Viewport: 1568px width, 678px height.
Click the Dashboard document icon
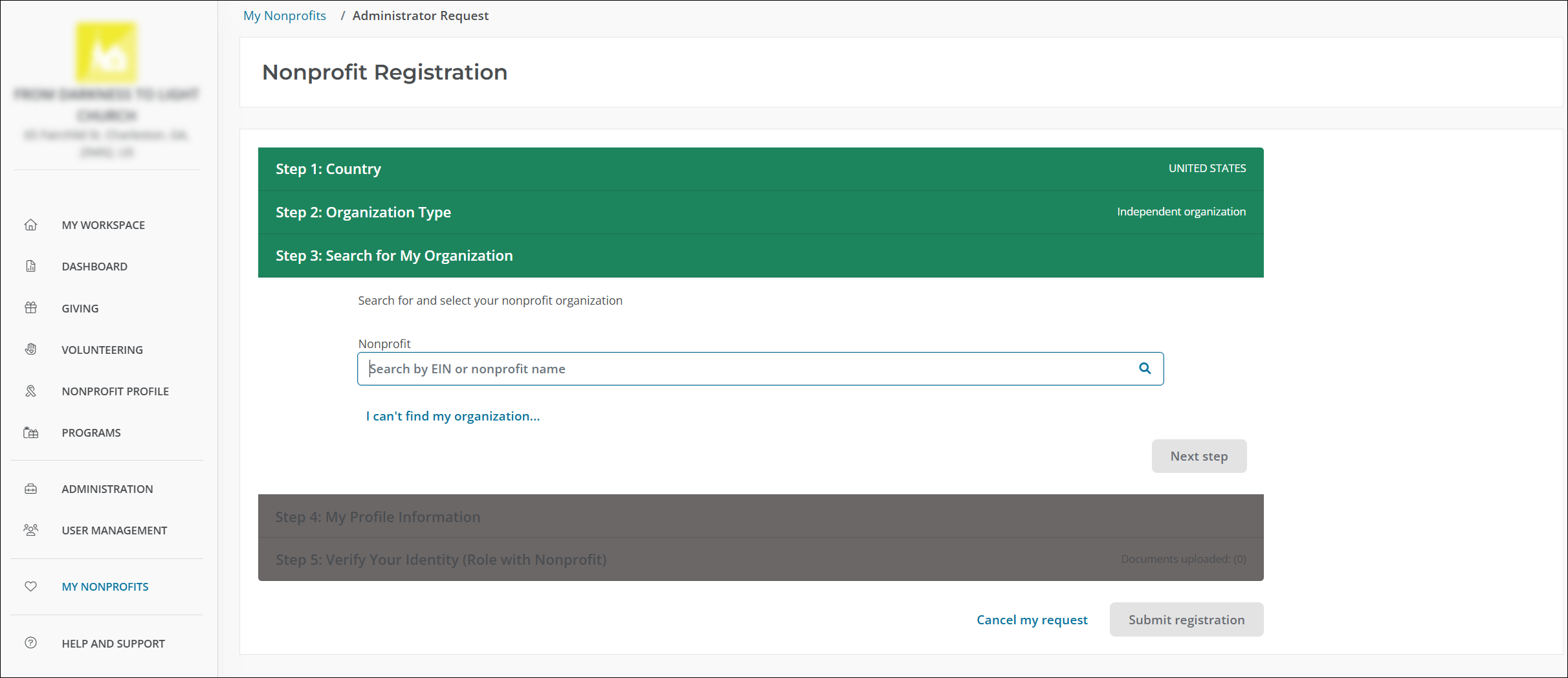30,267
